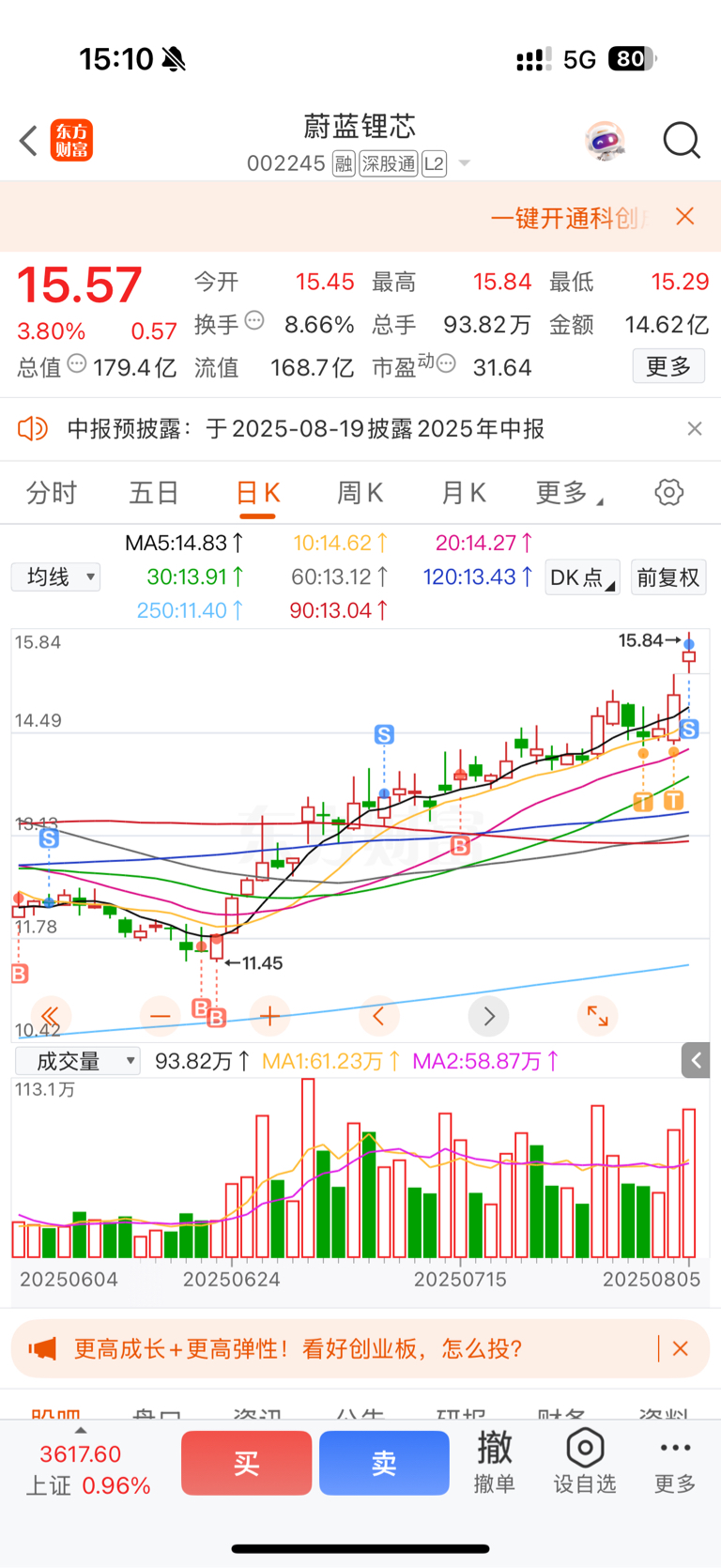Expand the 更多 chart period menu
This screenshot has width=721, height=1568.
pyautogui.click(x=569, y=492)
